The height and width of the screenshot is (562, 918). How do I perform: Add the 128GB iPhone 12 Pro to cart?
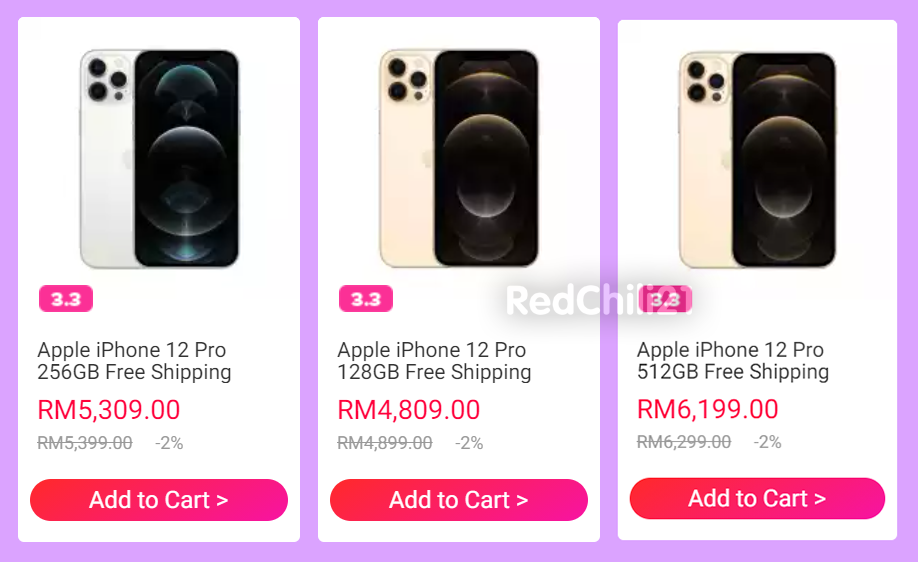[459, 500]
